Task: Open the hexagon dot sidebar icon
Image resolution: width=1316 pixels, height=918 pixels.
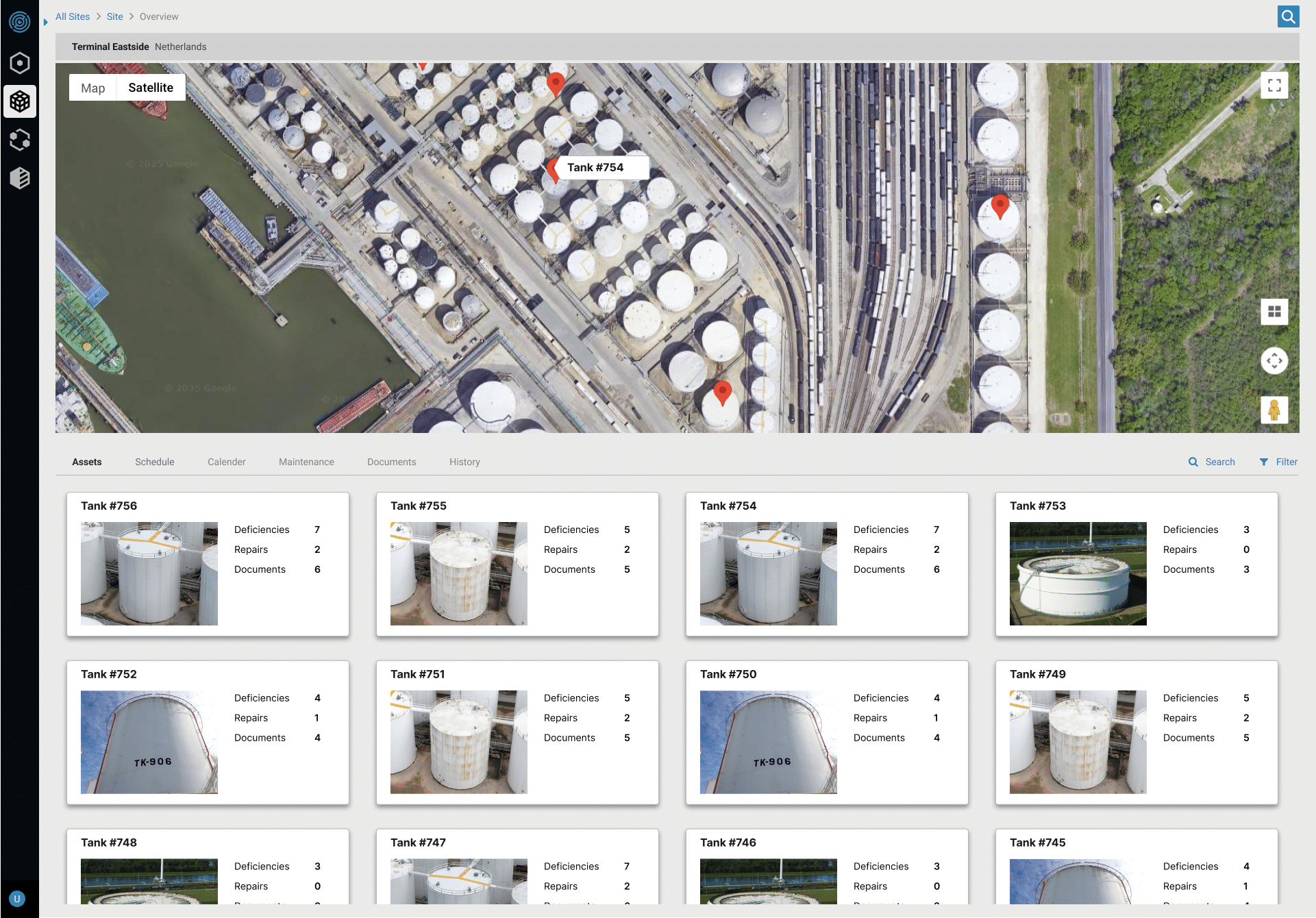Action: (20, 63)
